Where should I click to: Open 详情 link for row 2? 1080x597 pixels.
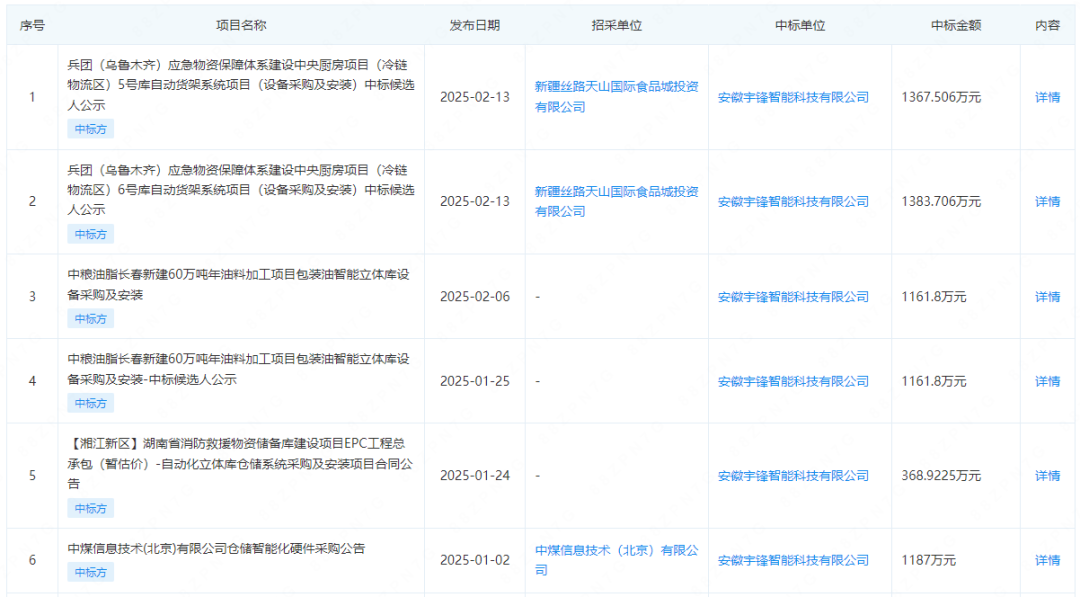coord(1047,202)
